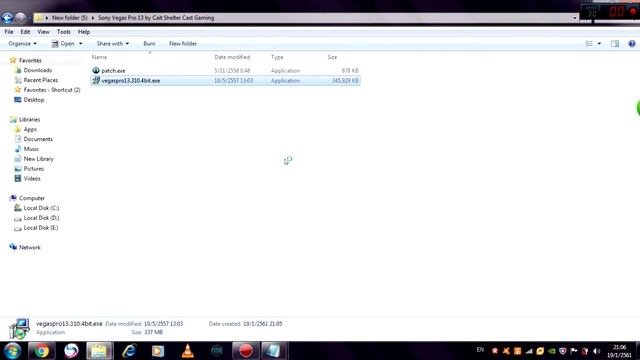Change view with the view icon
The height and width of the screenshot is (360, 640).
tap(589, 44)
